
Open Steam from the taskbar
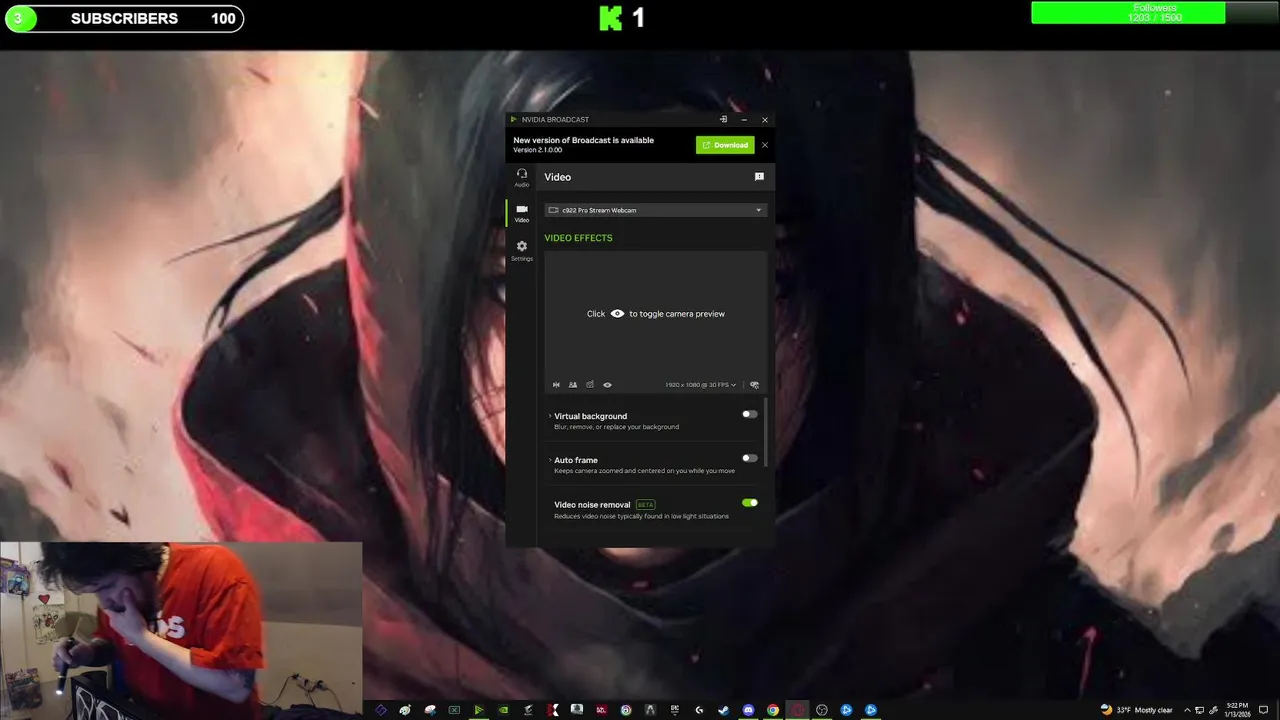pos(724,710)
